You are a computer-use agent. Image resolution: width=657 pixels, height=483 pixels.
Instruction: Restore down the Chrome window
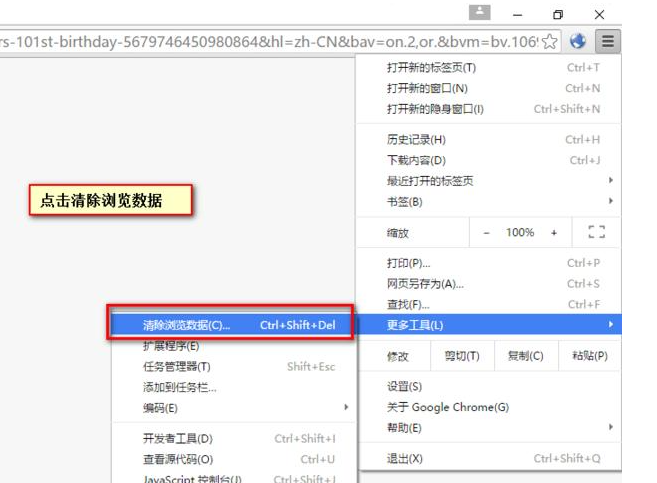[x=558, y=15]
